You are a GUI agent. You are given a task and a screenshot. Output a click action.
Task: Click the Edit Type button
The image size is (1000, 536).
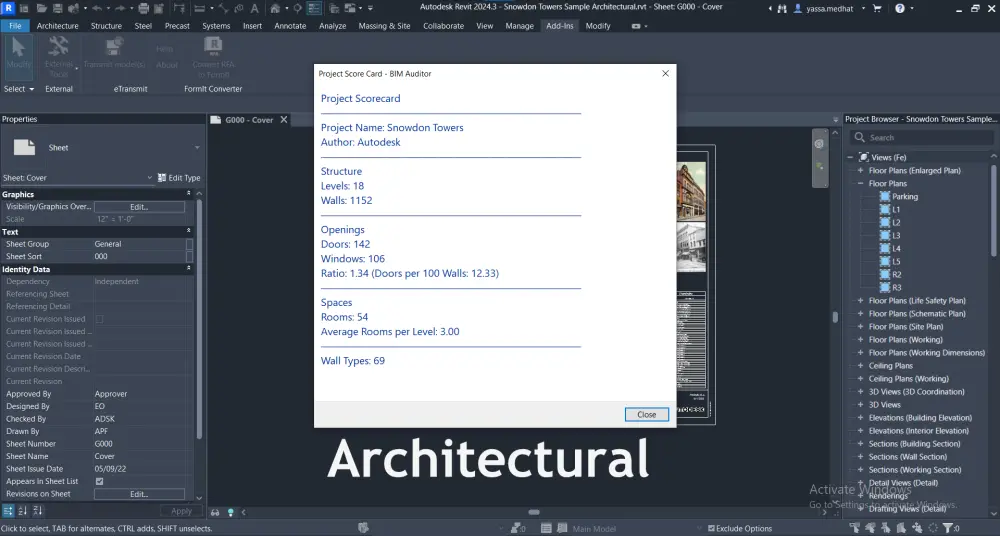pos(179,178)
